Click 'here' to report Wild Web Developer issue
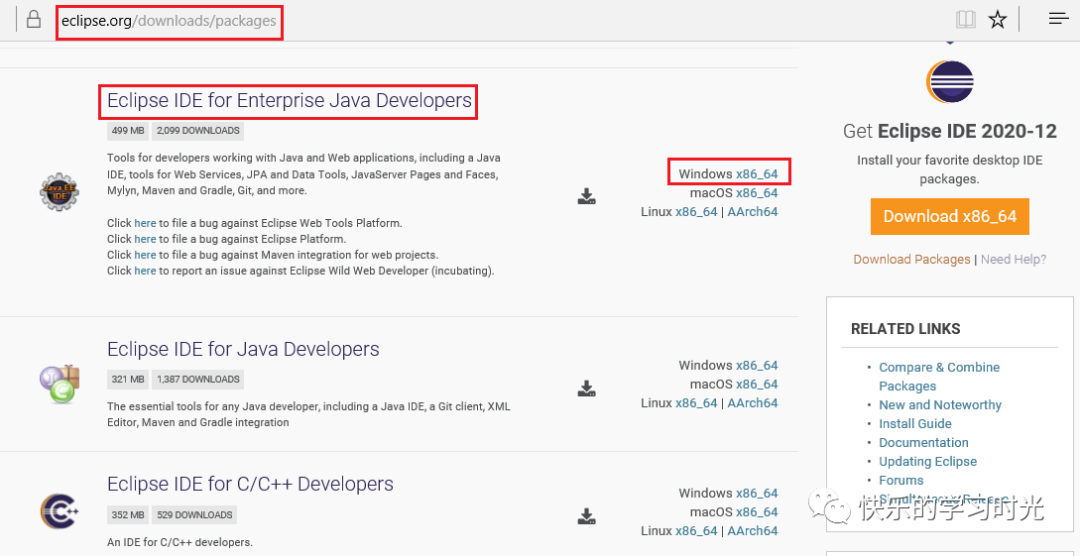 pyautogui.click(x=145, y=271)
